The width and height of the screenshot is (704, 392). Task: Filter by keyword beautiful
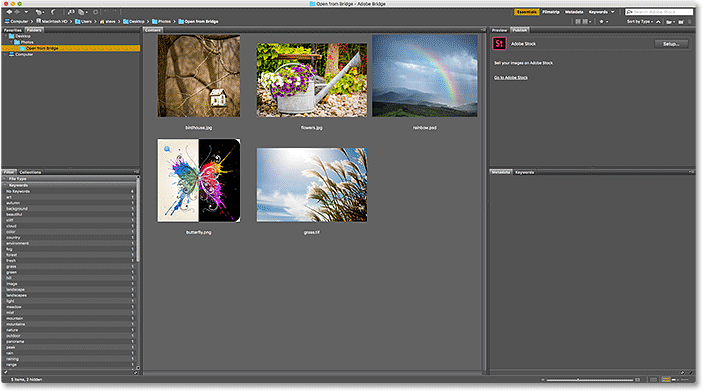tap(70, 215)
